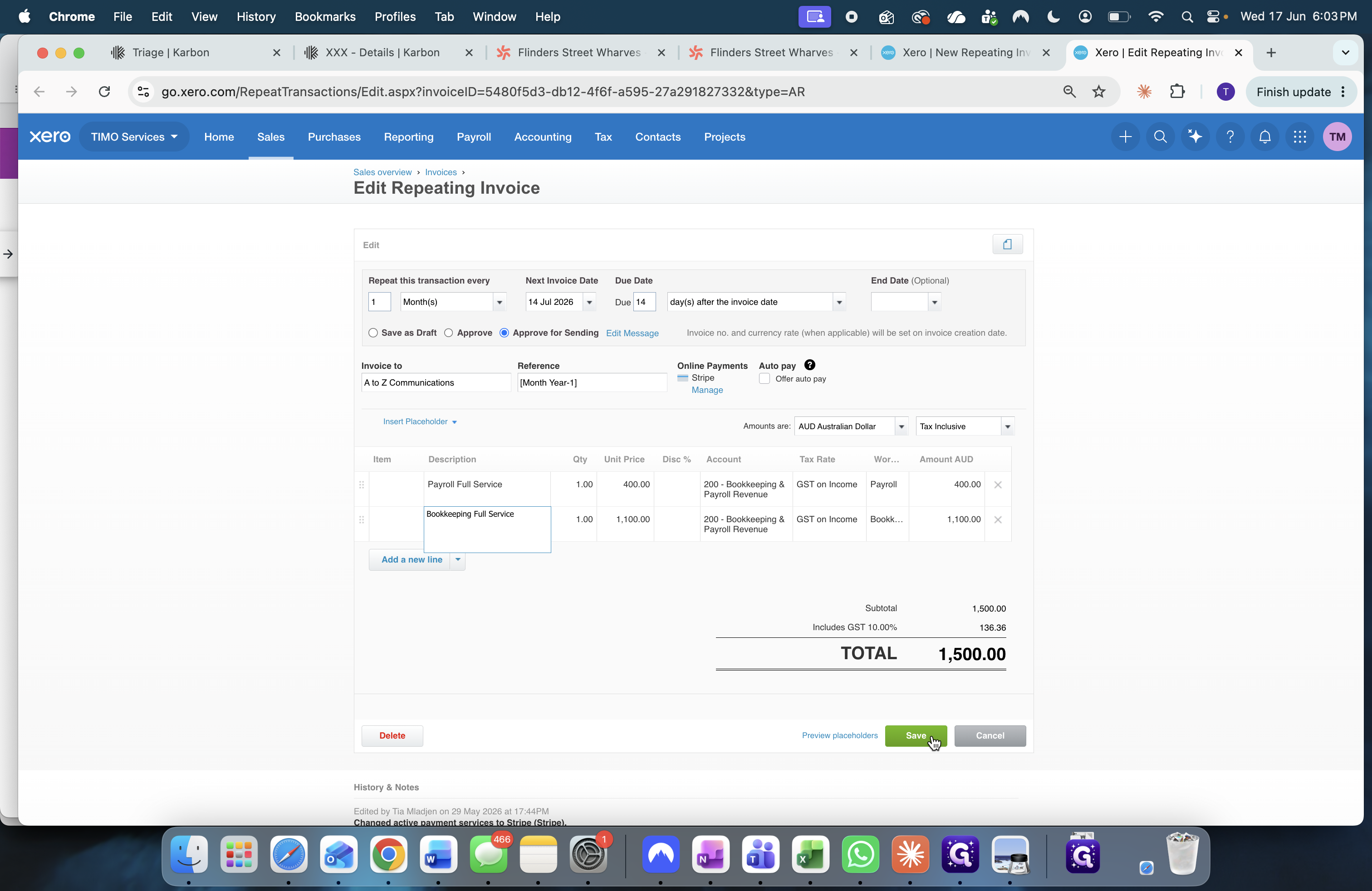Open the Sales menu in Xero navigation
The image size is (1372, 891).
[271, 137]
